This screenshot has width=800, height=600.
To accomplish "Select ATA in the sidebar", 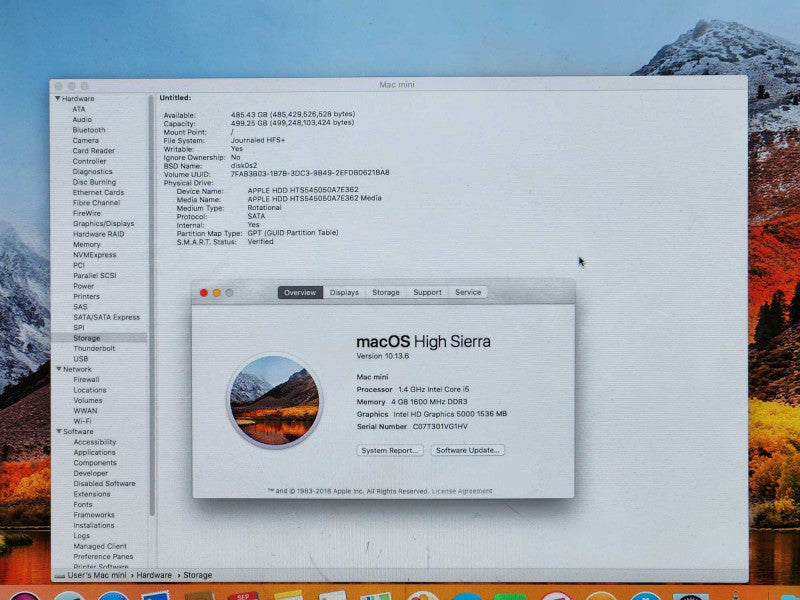I will click(x=79, y=109).
